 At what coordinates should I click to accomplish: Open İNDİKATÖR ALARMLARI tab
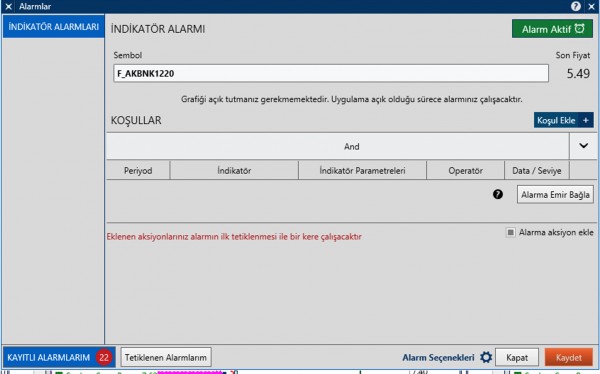pos(54,27)
